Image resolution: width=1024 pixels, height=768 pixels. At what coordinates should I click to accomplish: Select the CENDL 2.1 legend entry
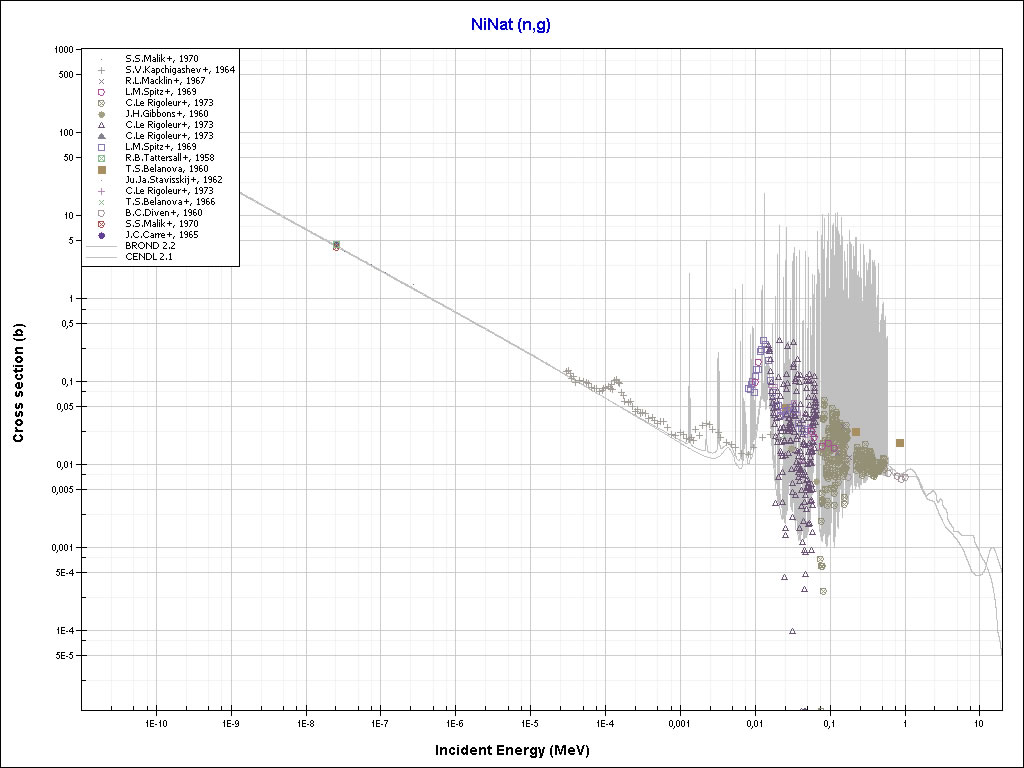pos(148,257)
